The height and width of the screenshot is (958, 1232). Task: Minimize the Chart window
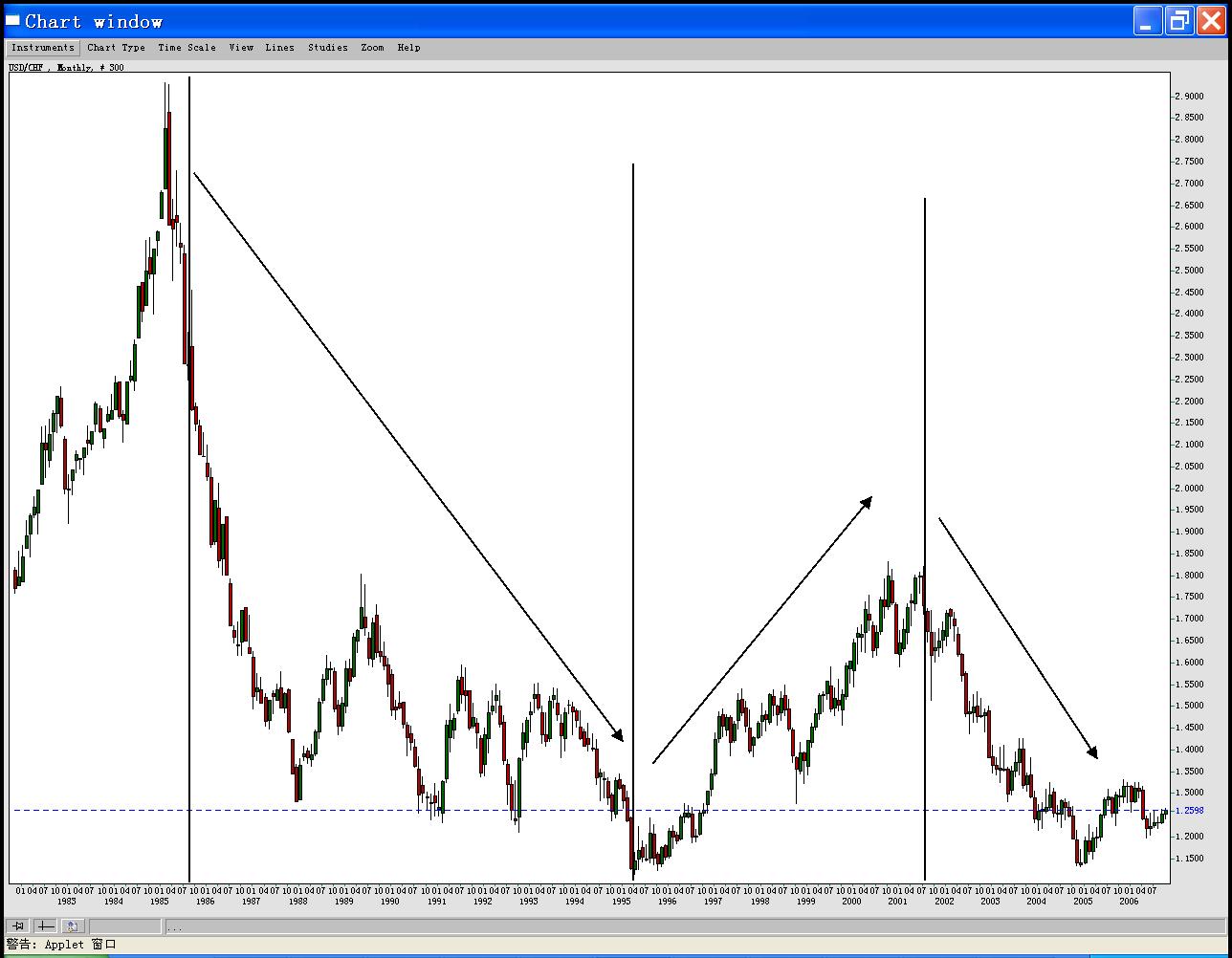tap(1148, 20)
